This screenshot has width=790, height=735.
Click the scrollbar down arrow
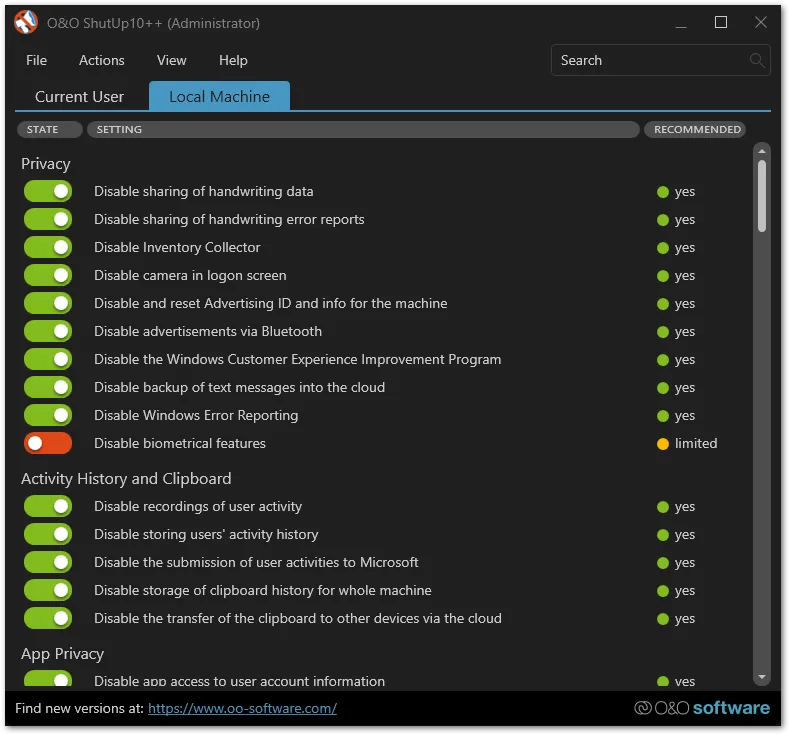click(x=762, y=677)
